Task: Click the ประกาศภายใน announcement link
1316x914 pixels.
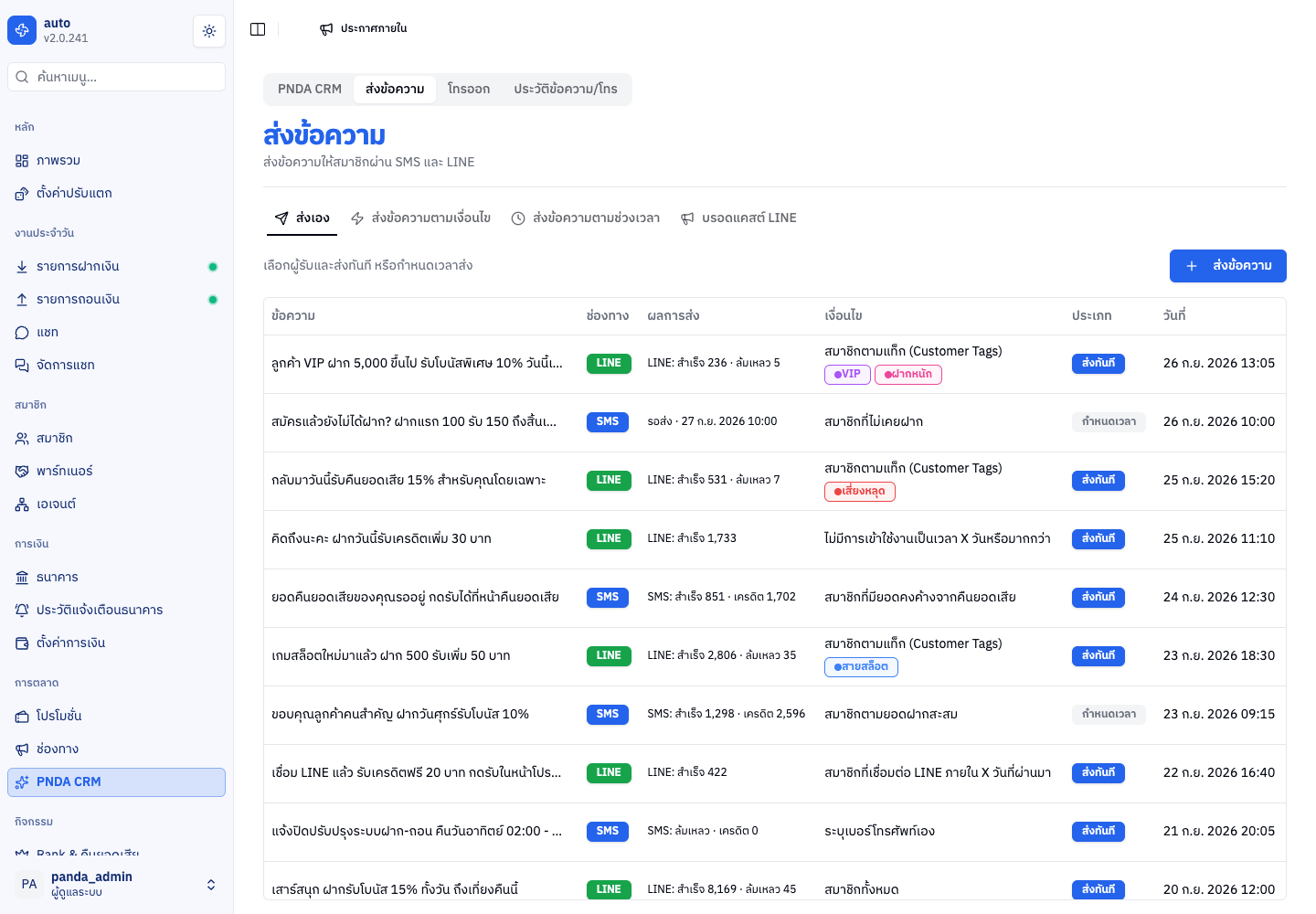Action: coord(364,29)
